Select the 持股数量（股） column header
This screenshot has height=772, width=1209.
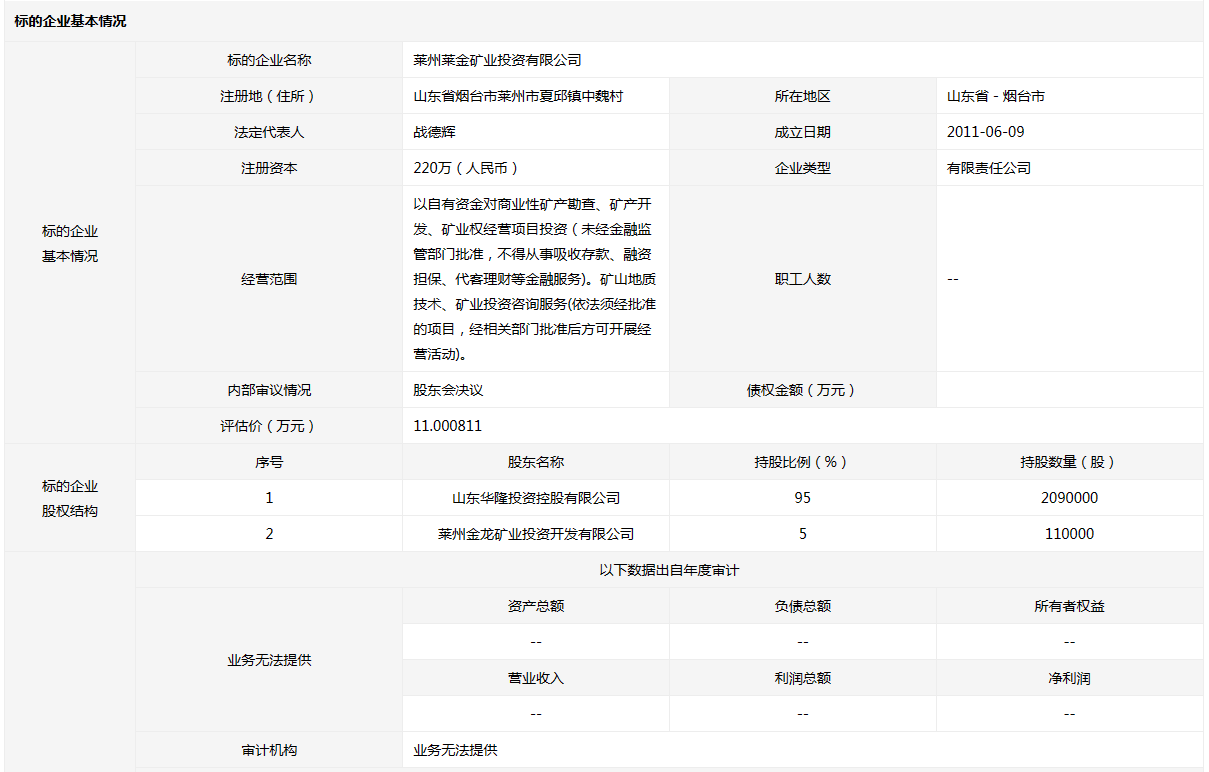coord(1070,462)
